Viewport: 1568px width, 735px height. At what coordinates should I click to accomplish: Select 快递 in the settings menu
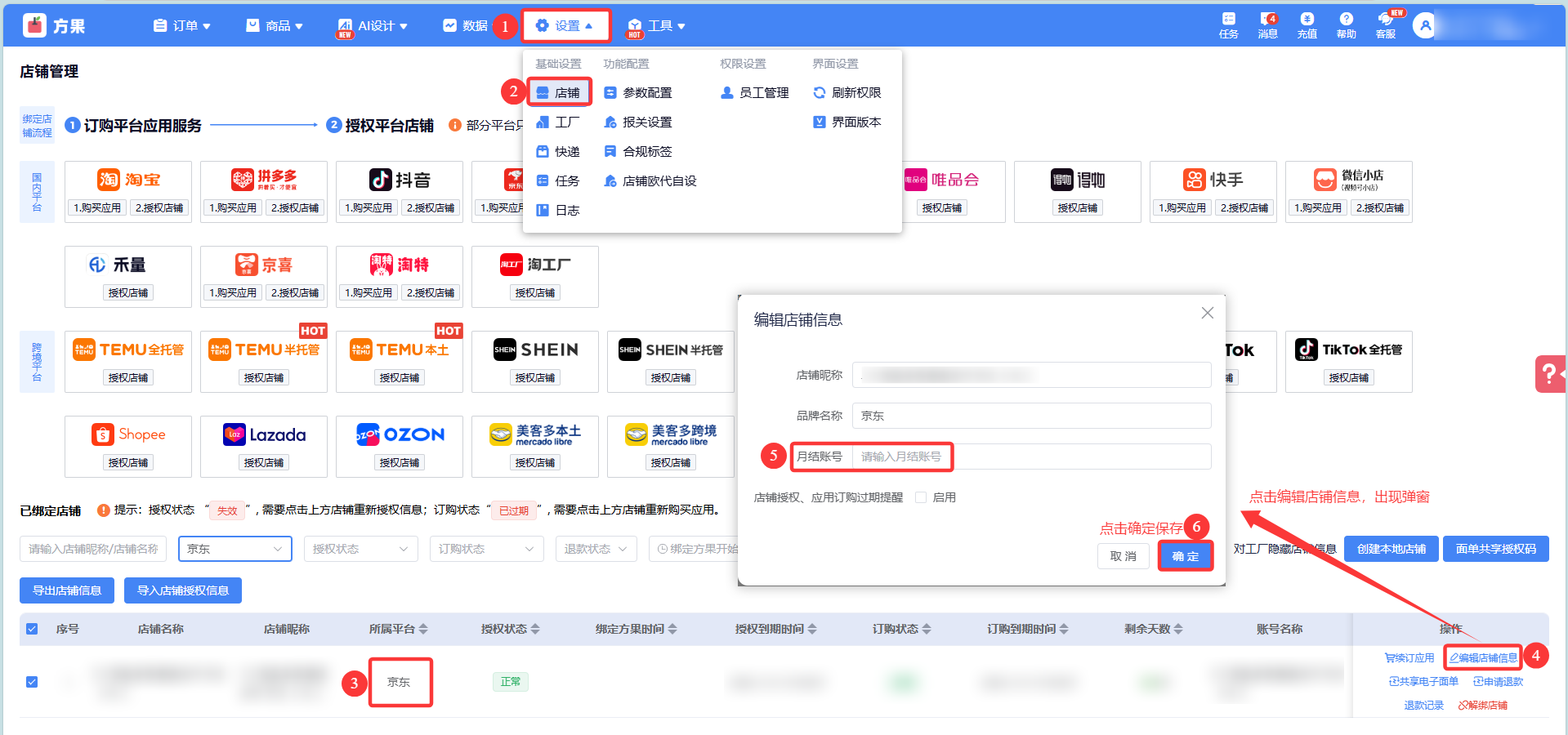pos(558,151)
